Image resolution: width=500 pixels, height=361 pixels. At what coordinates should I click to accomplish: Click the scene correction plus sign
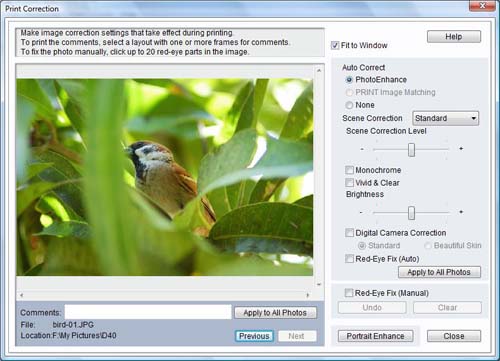(461, 148)
